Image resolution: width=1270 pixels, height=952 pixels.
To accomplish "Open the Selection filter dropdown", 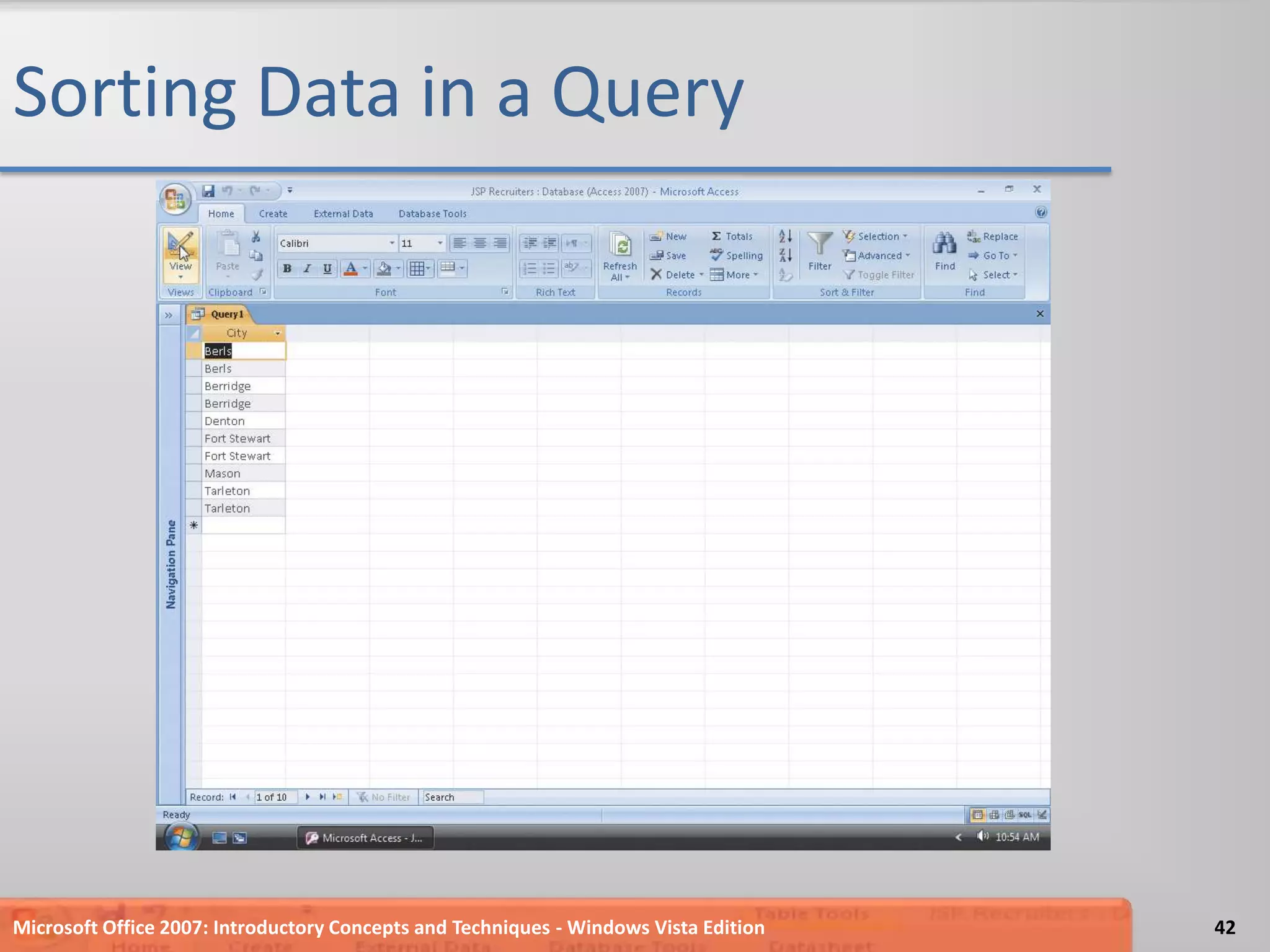I will point(876,236).
